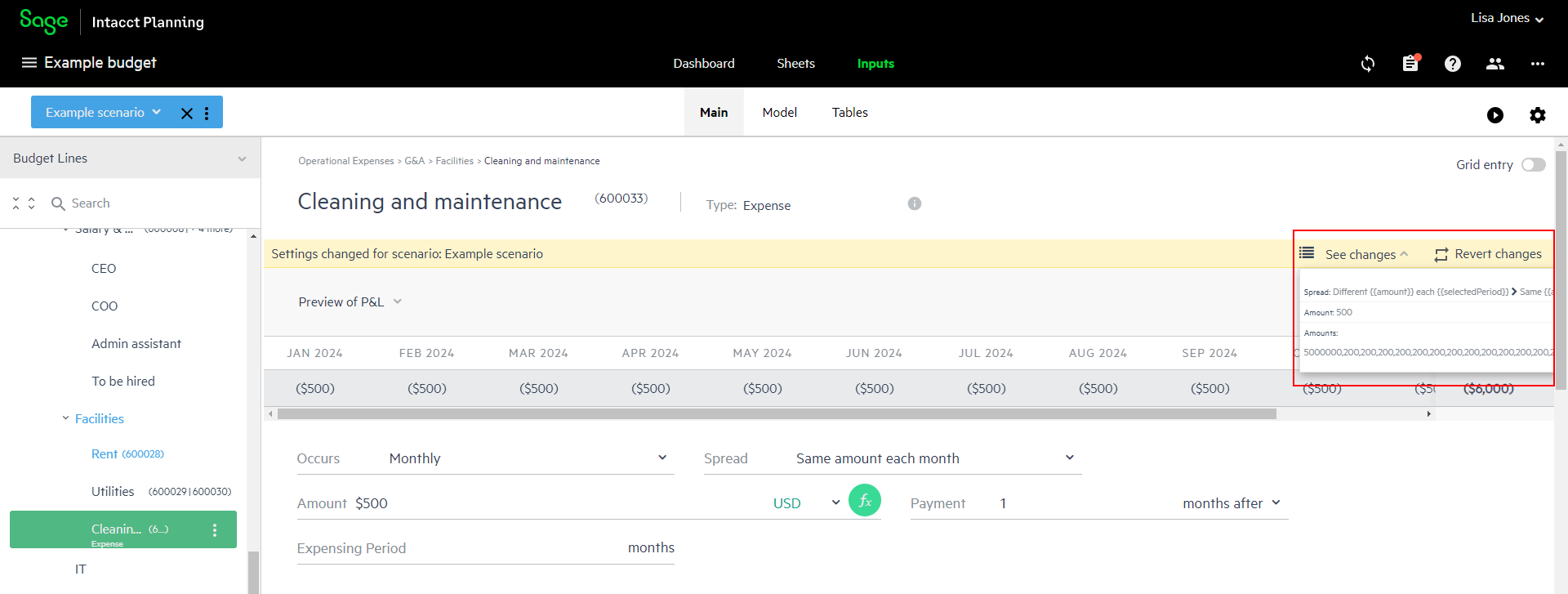This screenshot has height=594, width=1568.
Task: Switch to the Model sub-tab
Action: coord(780,113)
